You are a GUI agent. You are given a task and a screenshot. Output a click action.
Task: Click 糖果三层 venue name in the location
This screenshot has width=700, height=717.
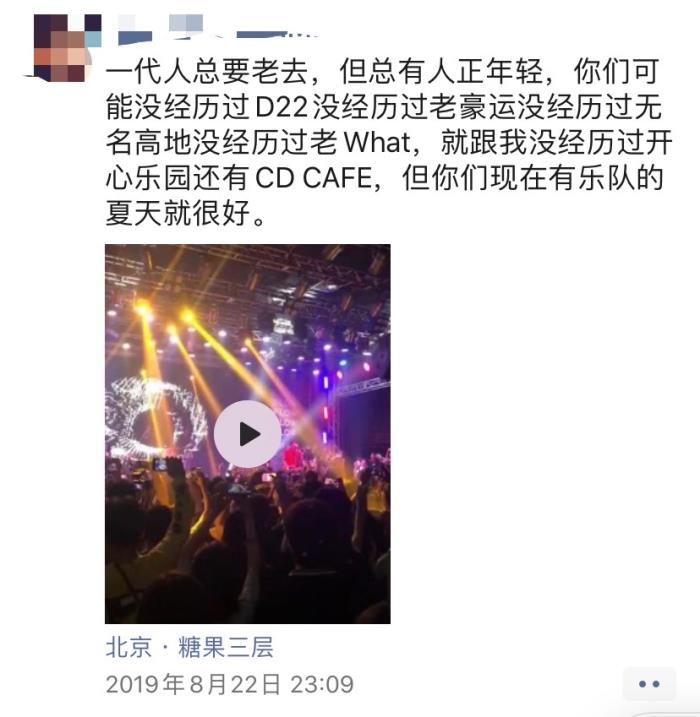click(225, 647)
